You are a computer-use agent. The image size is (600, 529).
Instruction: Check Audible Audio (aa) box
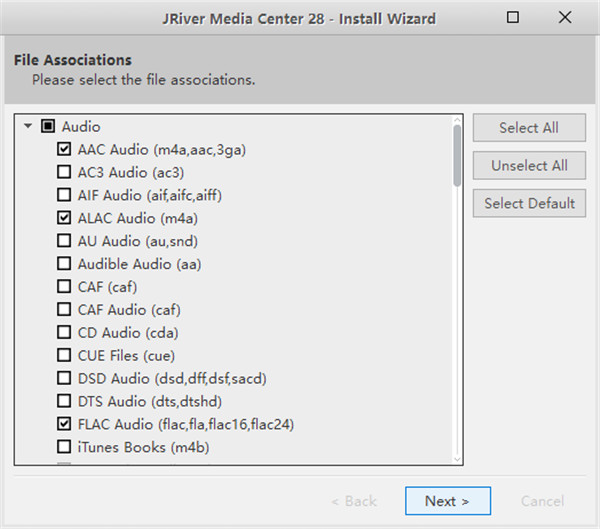tap(65, 264)
